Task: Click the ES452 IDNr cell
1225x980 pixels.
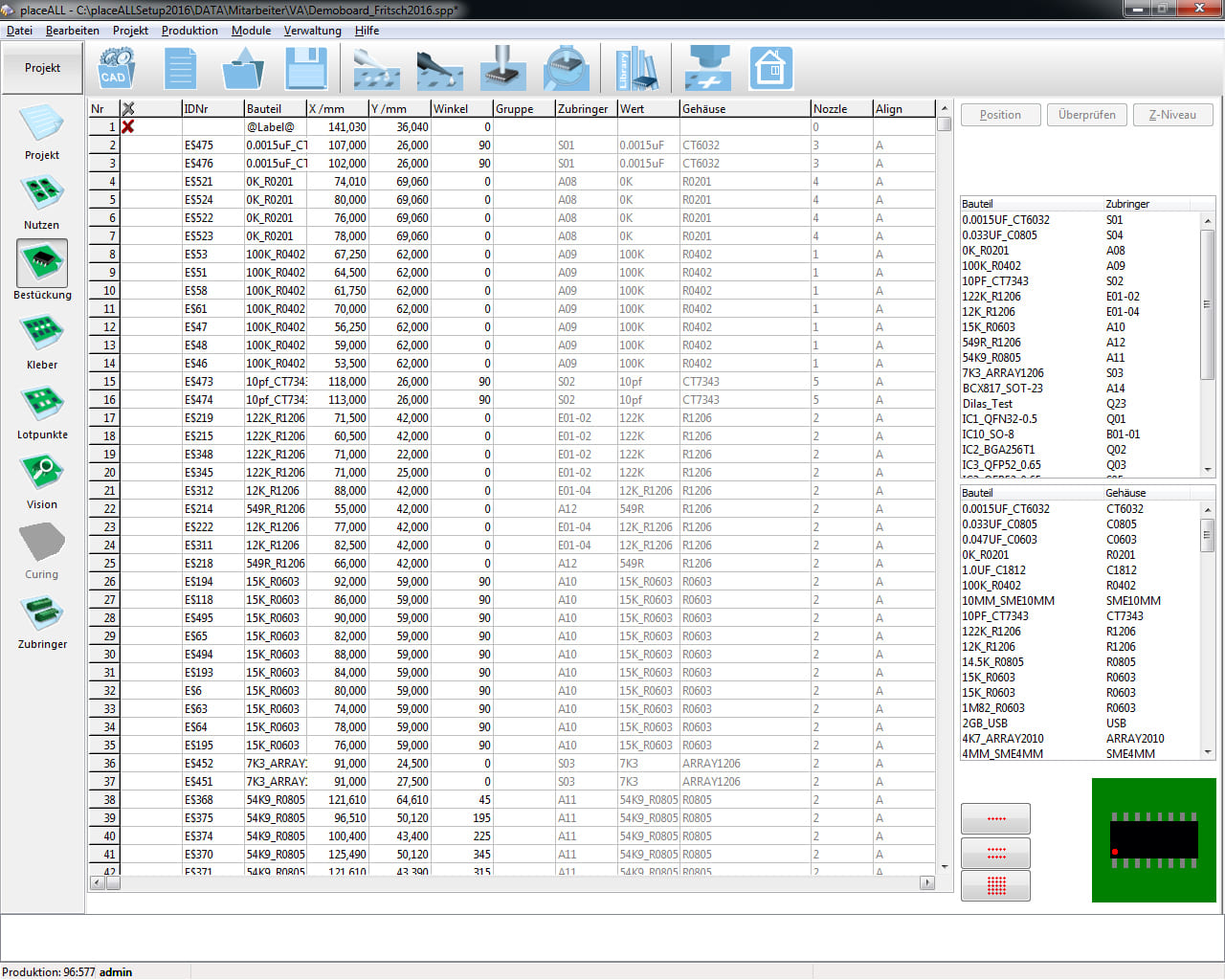Action: click(x=212, y=764)
